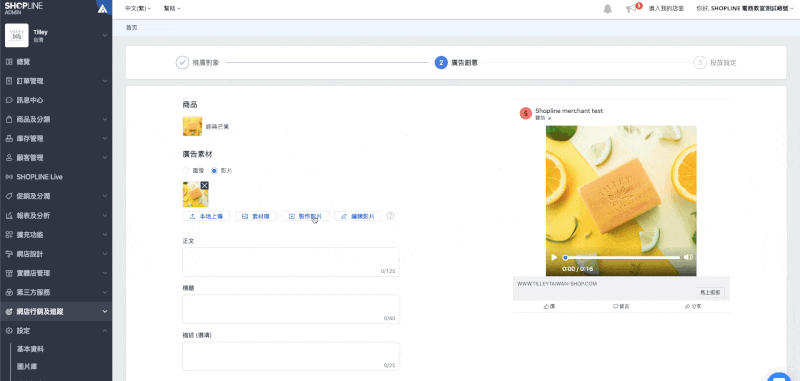Screen dimensions: 800x381
Task: Click into the 標題 title field
Action: click(291, 309)
